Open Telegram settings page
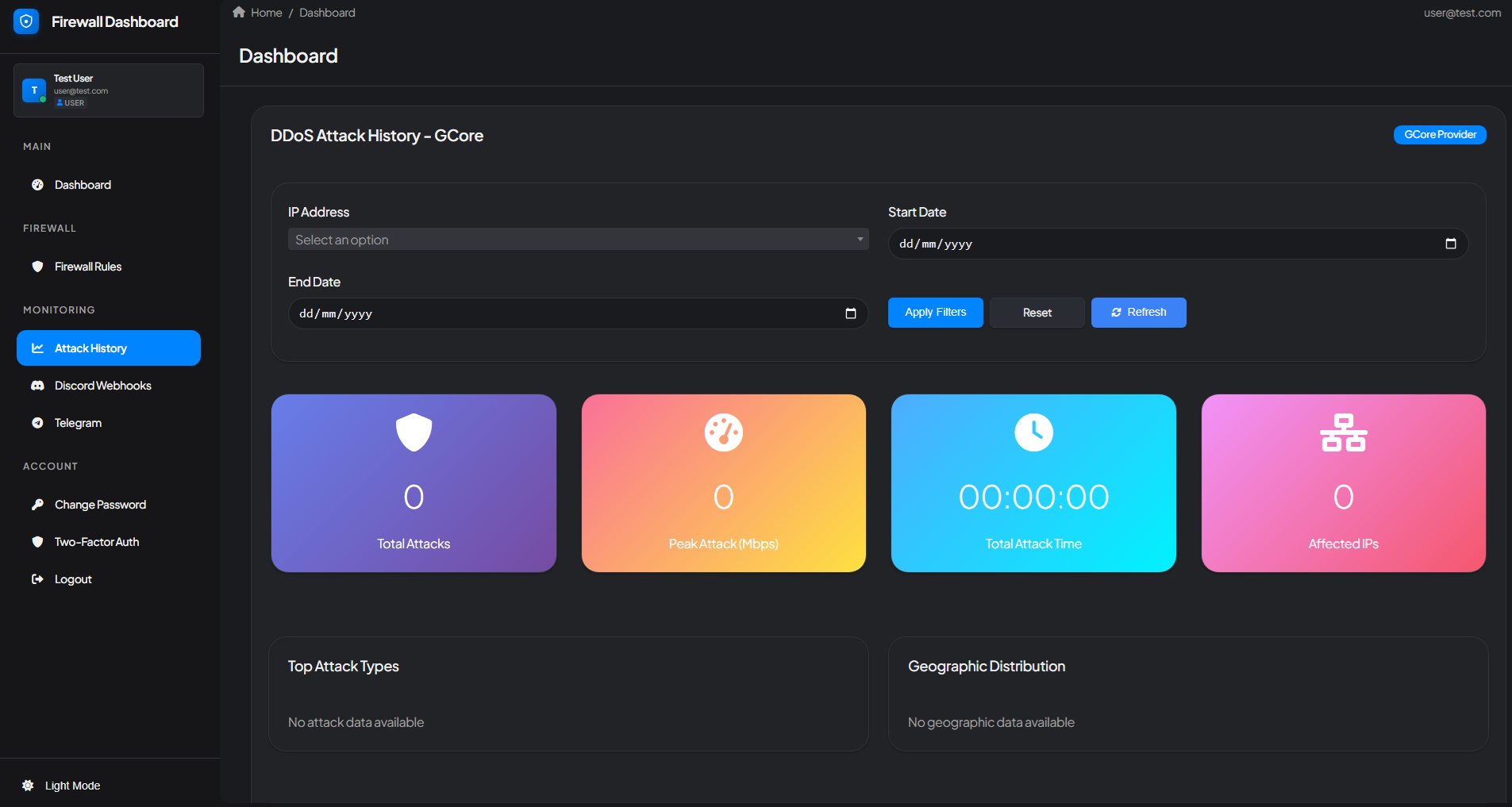The image size is (1512, 807). pos(109,423)
